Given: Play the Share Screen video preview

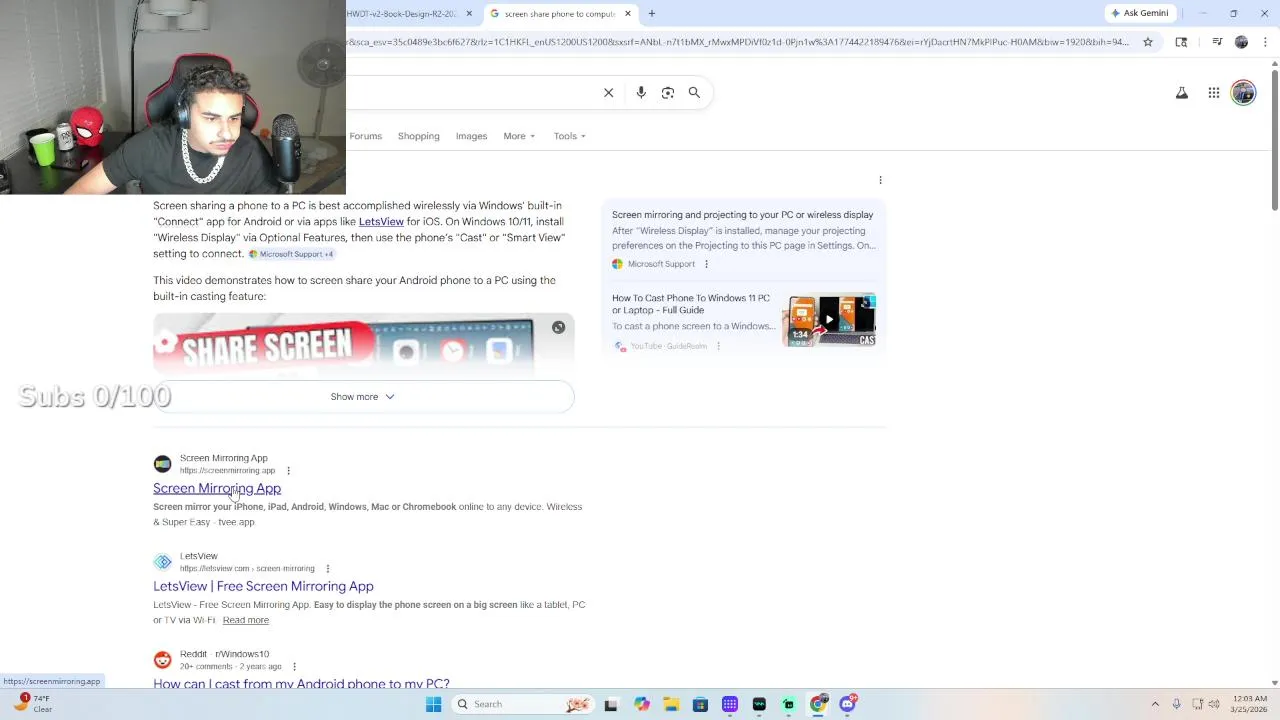Looking at the screenshot, I should (363, 346).
